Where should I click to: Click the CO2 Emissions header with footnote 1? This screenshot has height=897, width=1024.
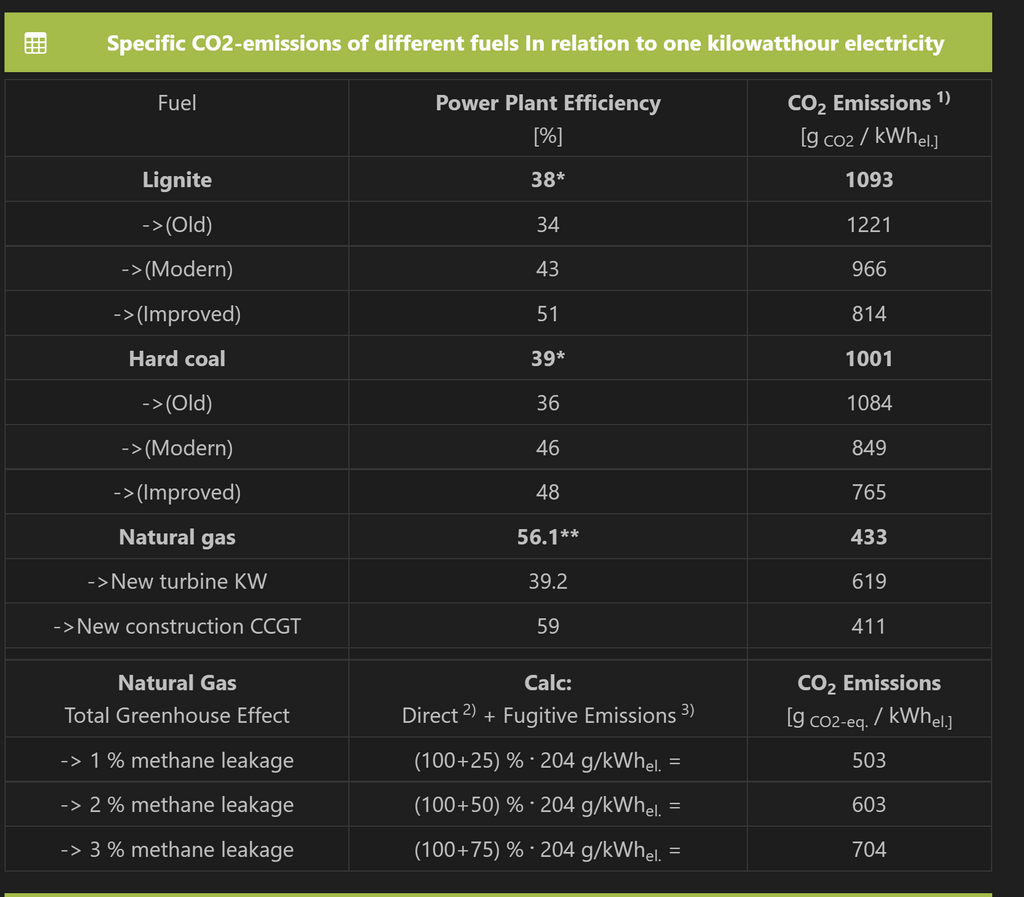click(868, 103)
